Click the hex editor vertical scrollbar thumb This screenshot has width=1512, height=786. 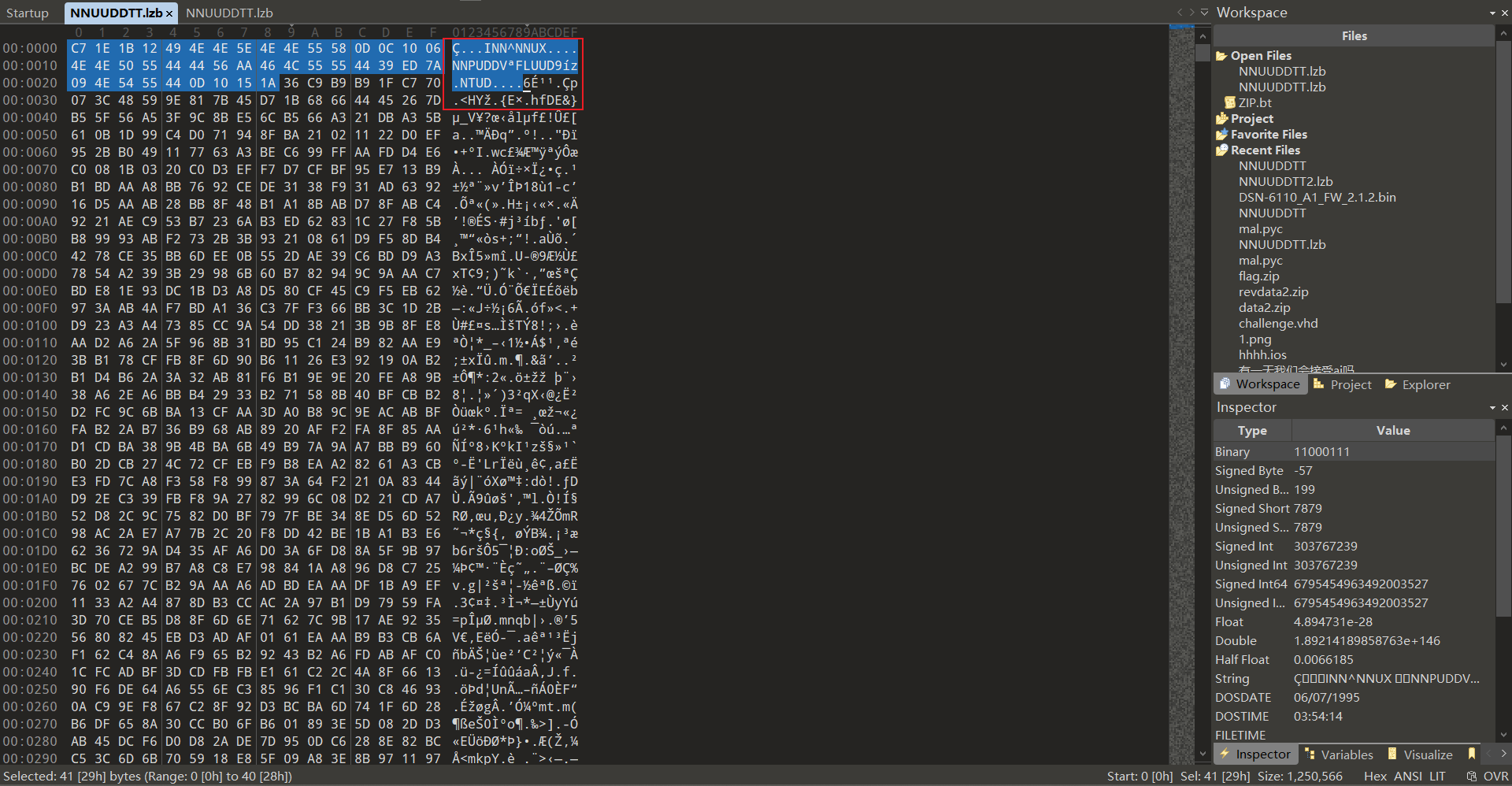pos(1203,53)
